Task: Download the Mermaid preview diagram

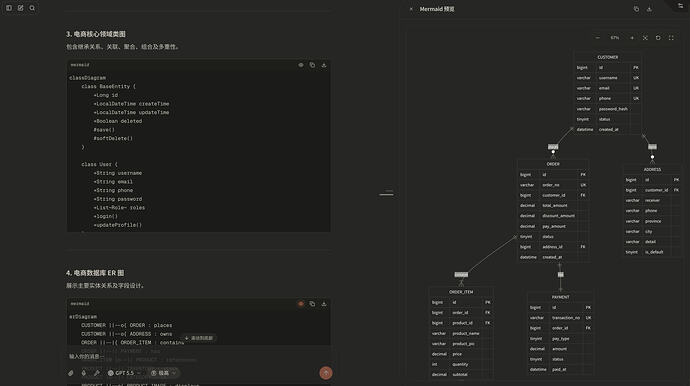Action: click(x=649, y=9)
